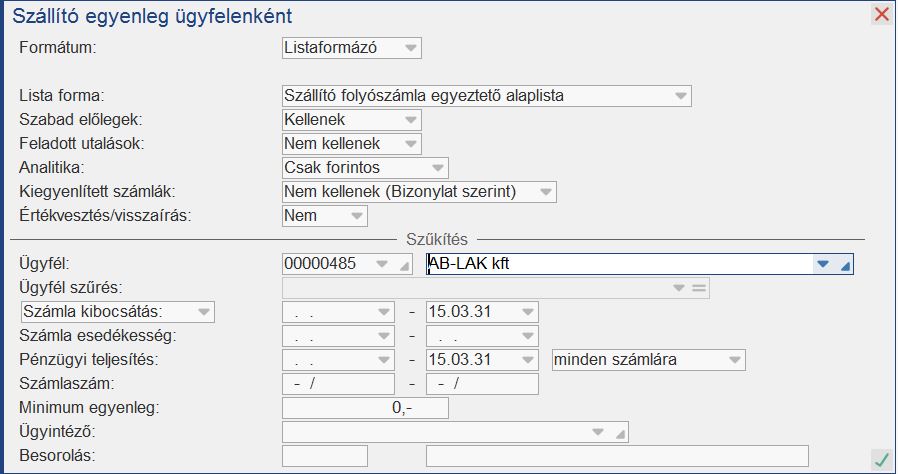Image resolution: width=898 pixels, height=474 pixels.
Task: Open the minden számlára dropdown
Action: 734,360
